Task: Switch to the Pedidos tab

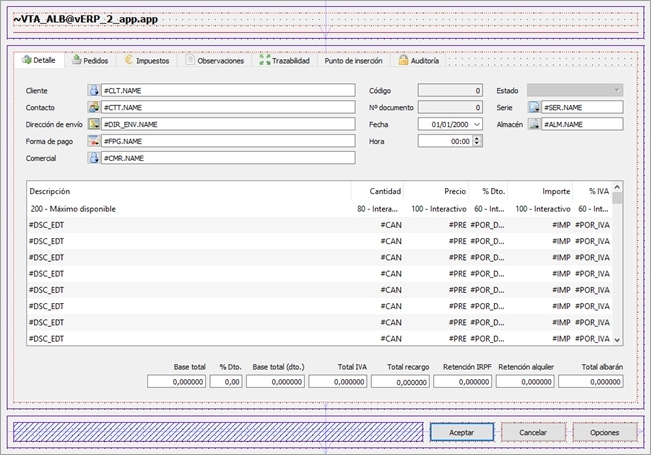Action: coord(90,61)
